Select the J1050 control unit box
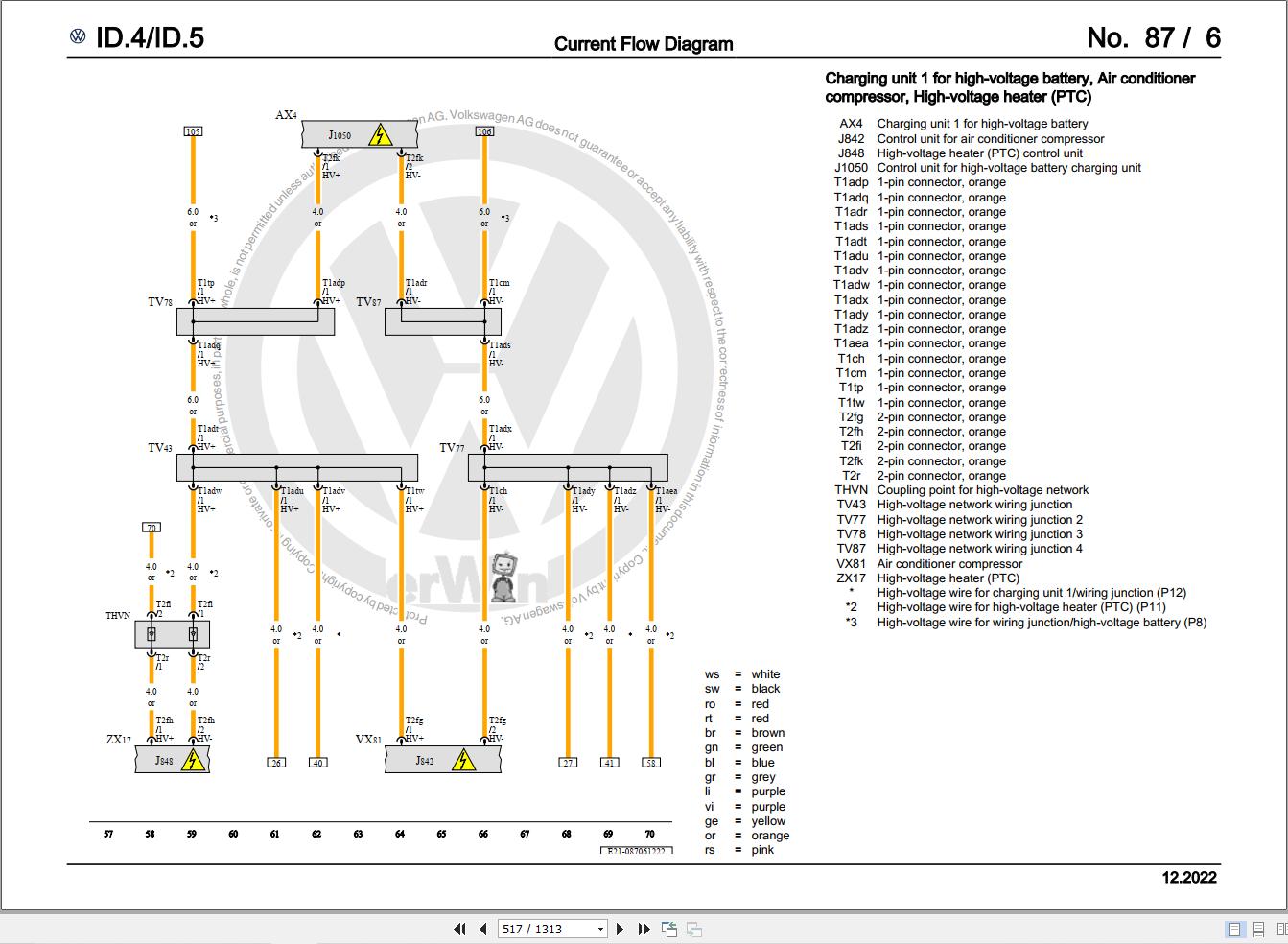The height and width of the screenshot is (944, 1288). pos(360,134)
